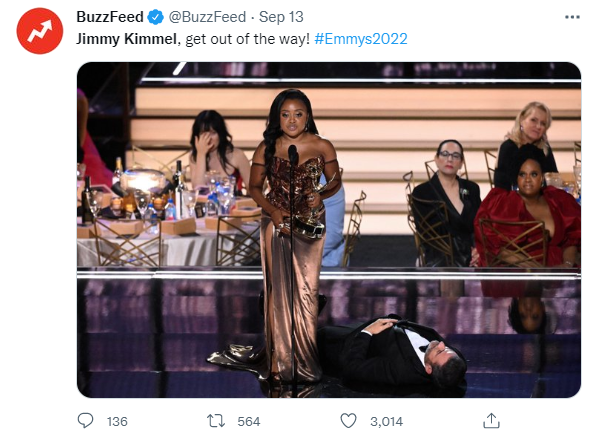Click the 136 replies count
The height and width of the screenshot is (438, 589).
117,421
